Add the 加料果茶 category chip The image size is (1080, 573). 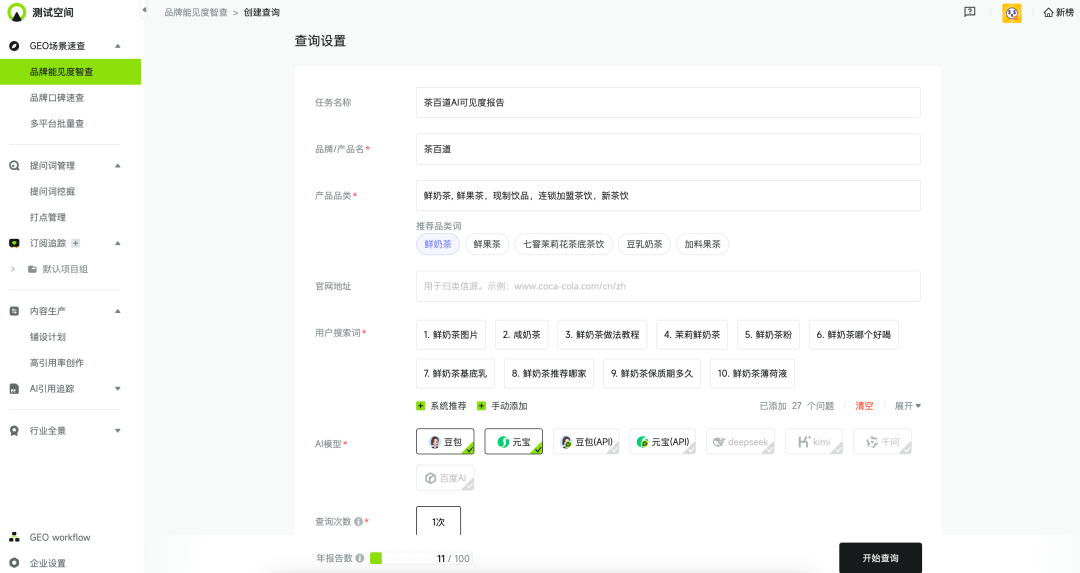703,244
